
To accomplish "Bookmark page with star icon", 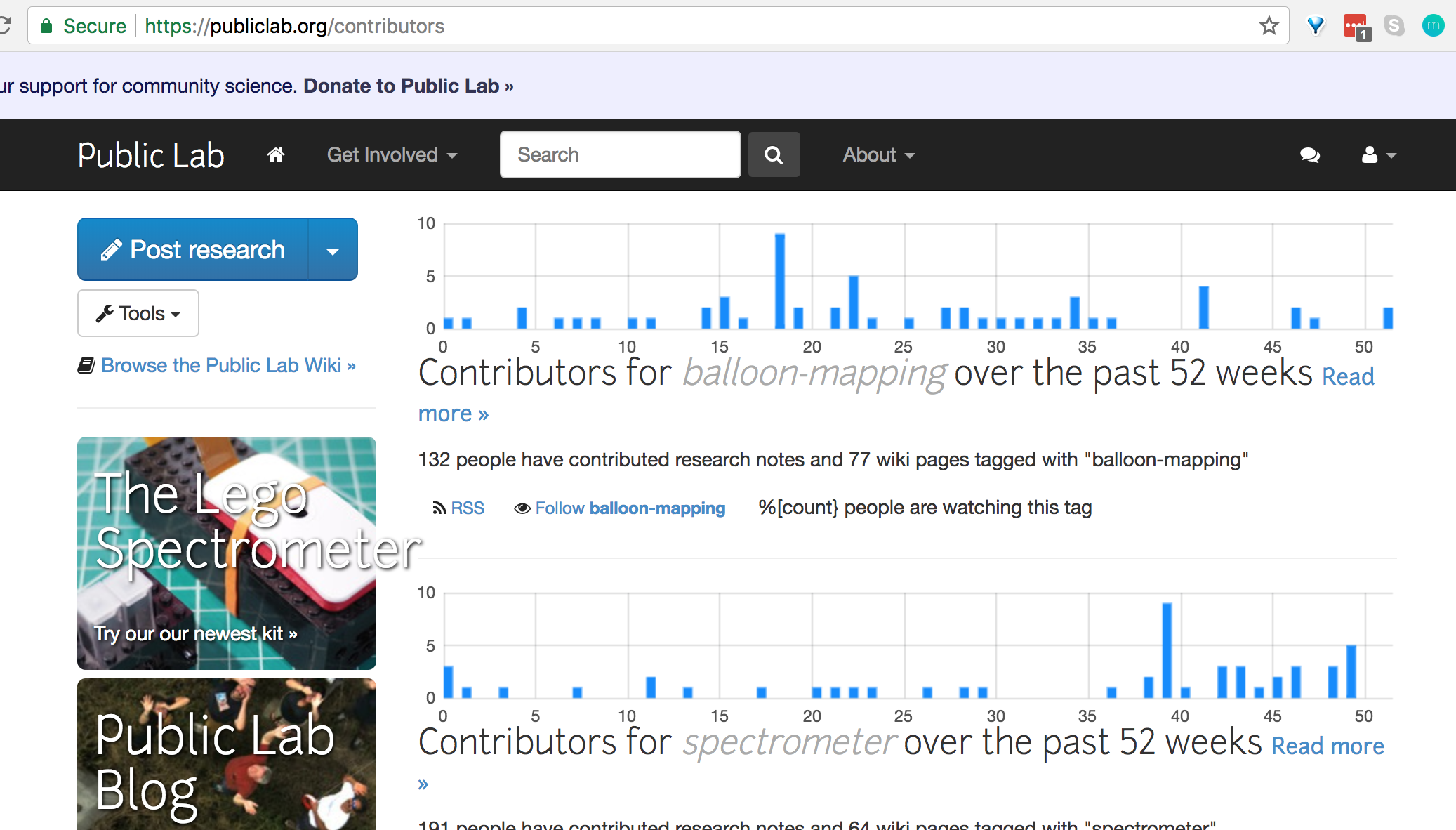I will pyautogui.click(x=1269, y=26).
